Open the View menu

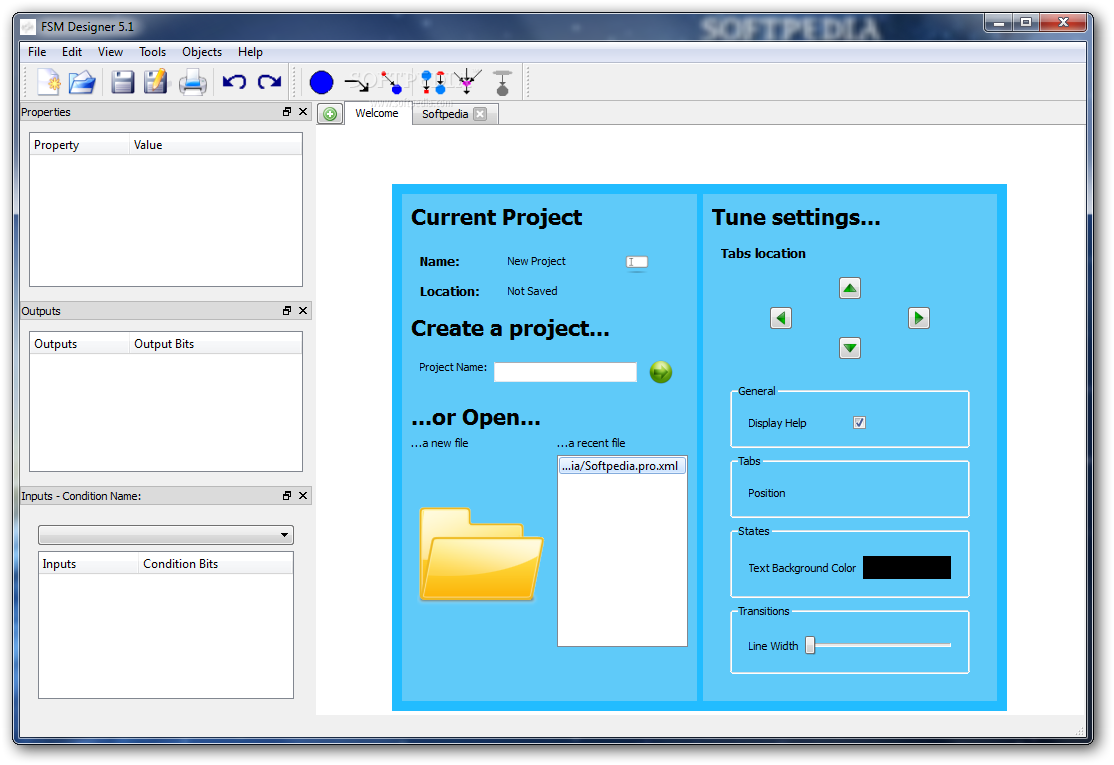pos(110,52)
